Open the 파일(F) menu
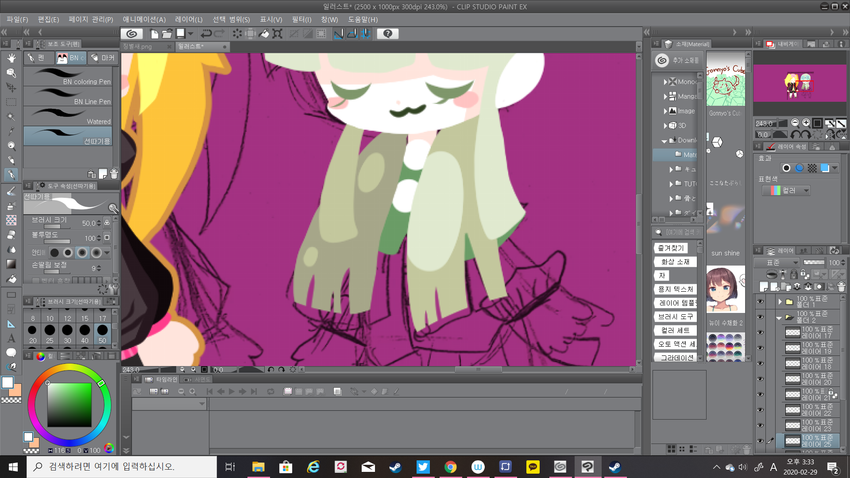Screen dimensions: 850x478 pos(17,20)
